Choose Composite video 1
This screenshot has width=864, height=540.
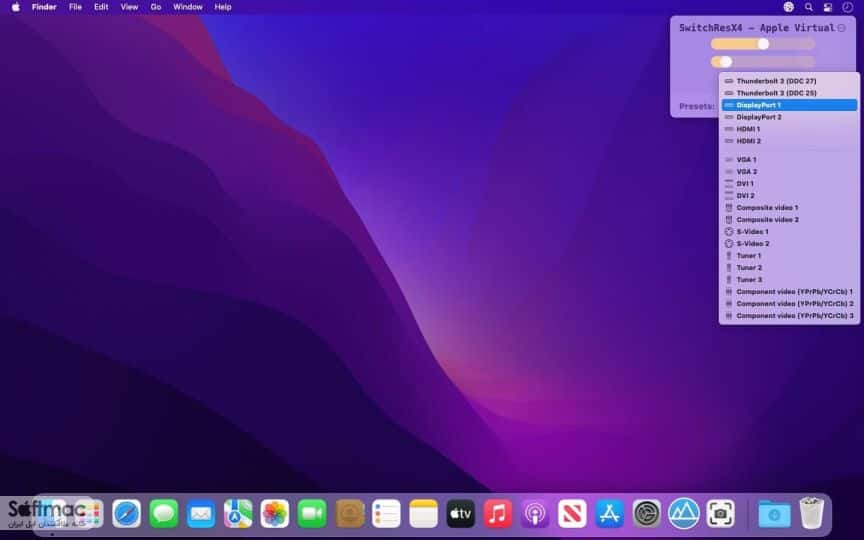(x=789, y=208)
